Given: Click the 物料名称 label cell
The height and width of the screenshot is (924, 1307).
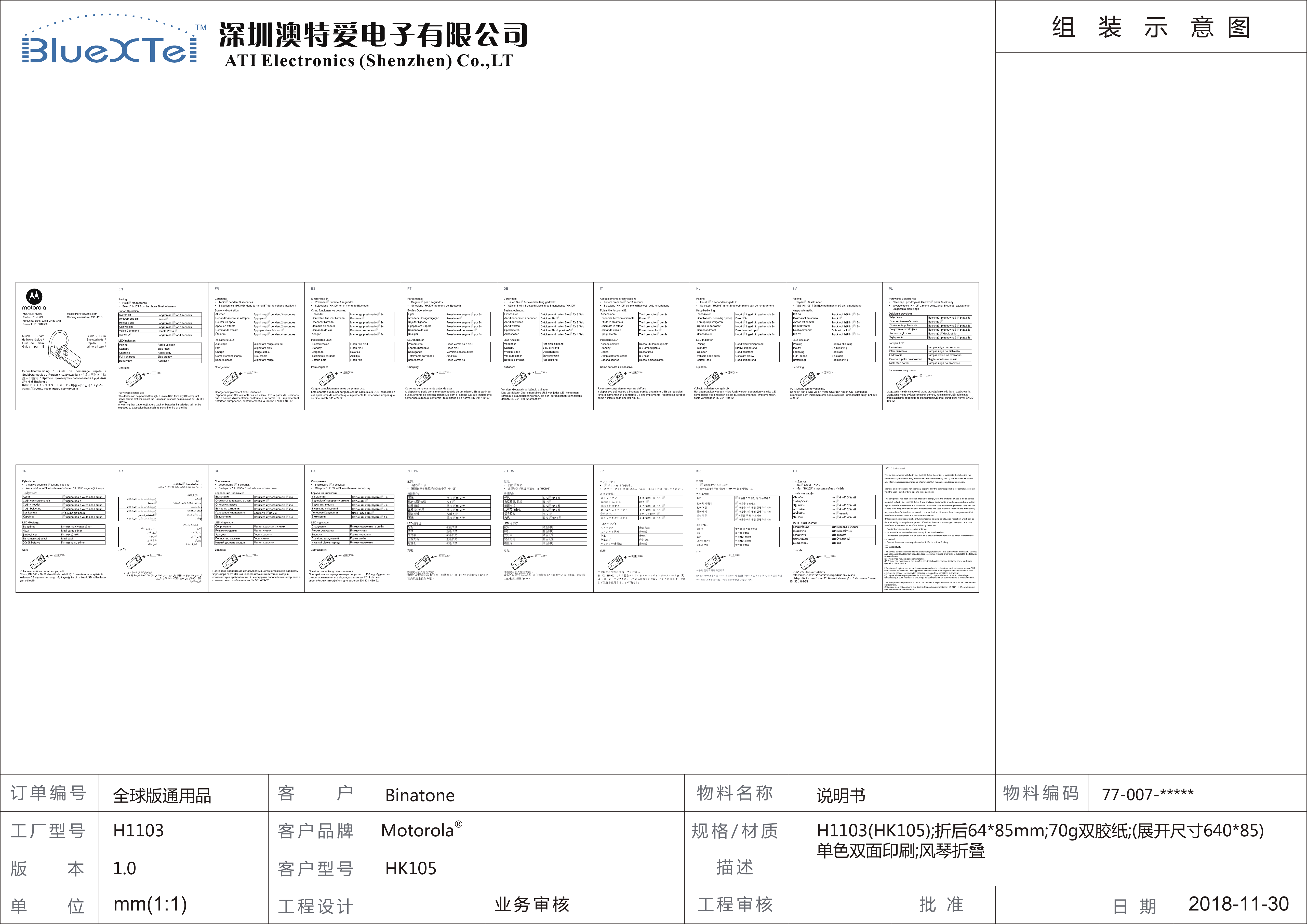Looking at the screenshot, I should coord(736,793).
